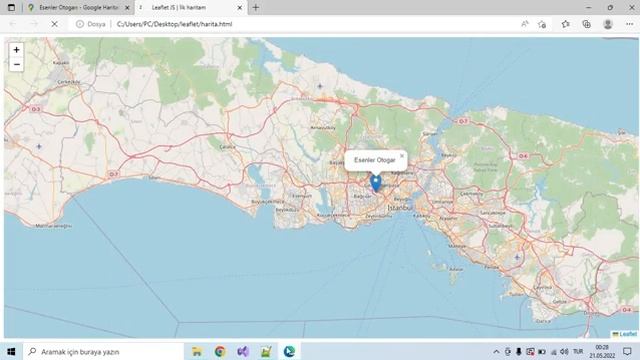640x360 pixels.
Task: Open the volume control icon
Action: pyautogui.click(x=564, y=351)
